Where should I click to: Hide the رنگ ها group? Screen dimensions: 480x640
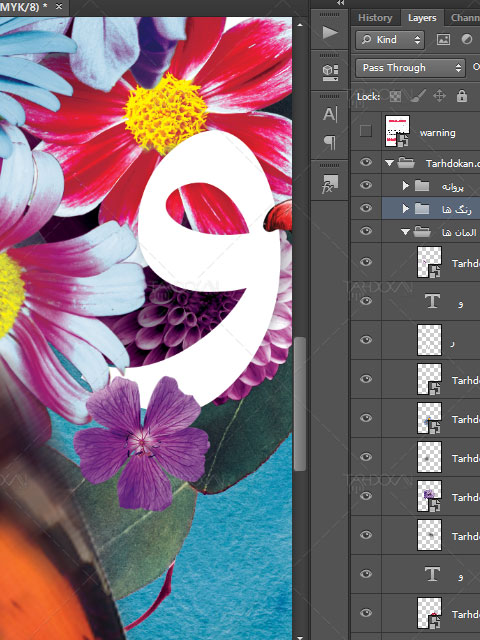click(366, 208)
